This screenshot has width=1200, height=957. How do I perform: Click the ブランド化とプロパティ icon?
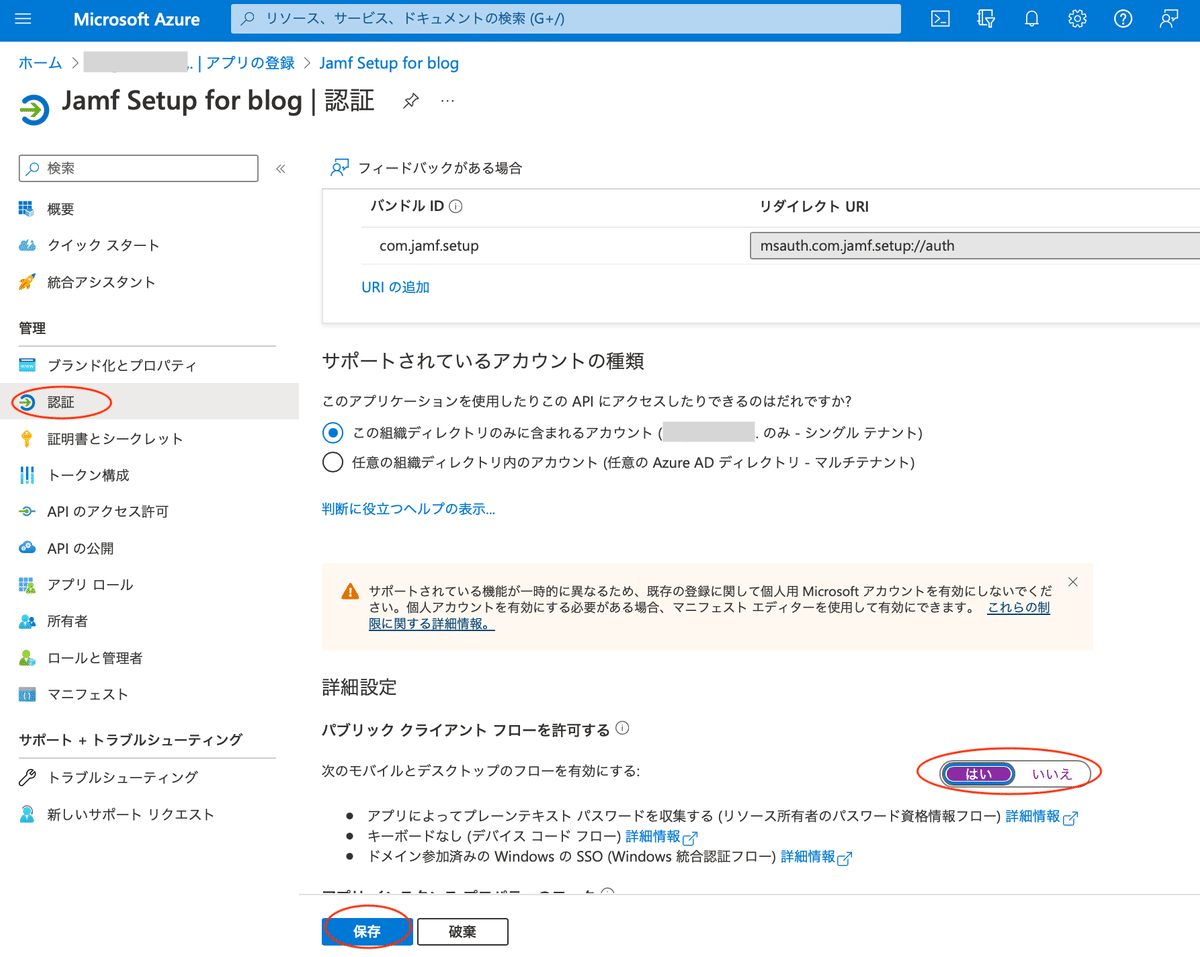click(x=27, y=365)
